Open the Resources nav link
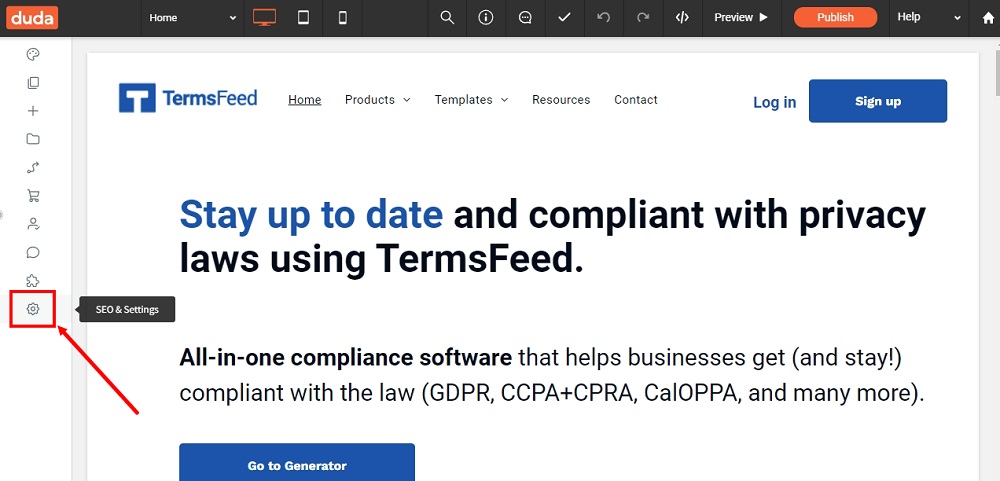The width and height of the screenshot is (1000, 481). point(561,100)
